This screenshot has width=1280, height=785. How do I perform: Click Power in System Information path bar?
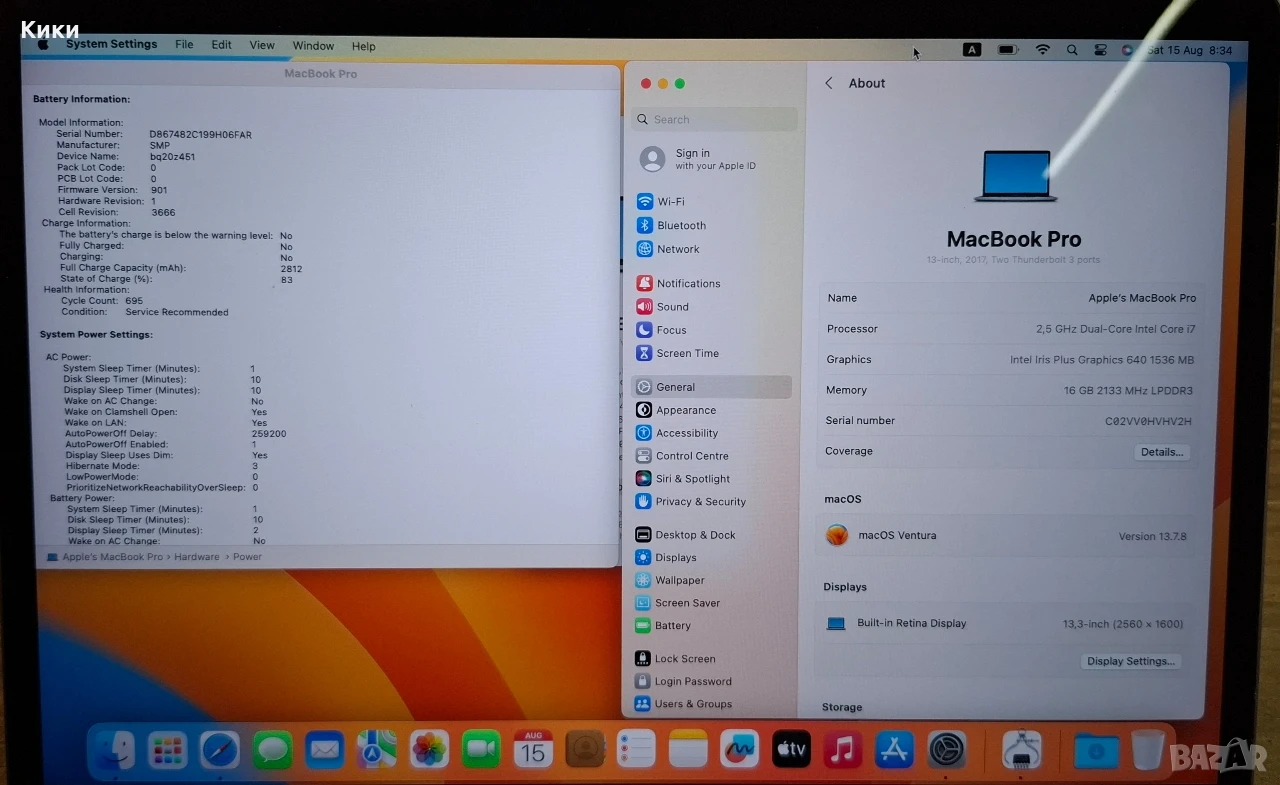(x=247, y=557)
